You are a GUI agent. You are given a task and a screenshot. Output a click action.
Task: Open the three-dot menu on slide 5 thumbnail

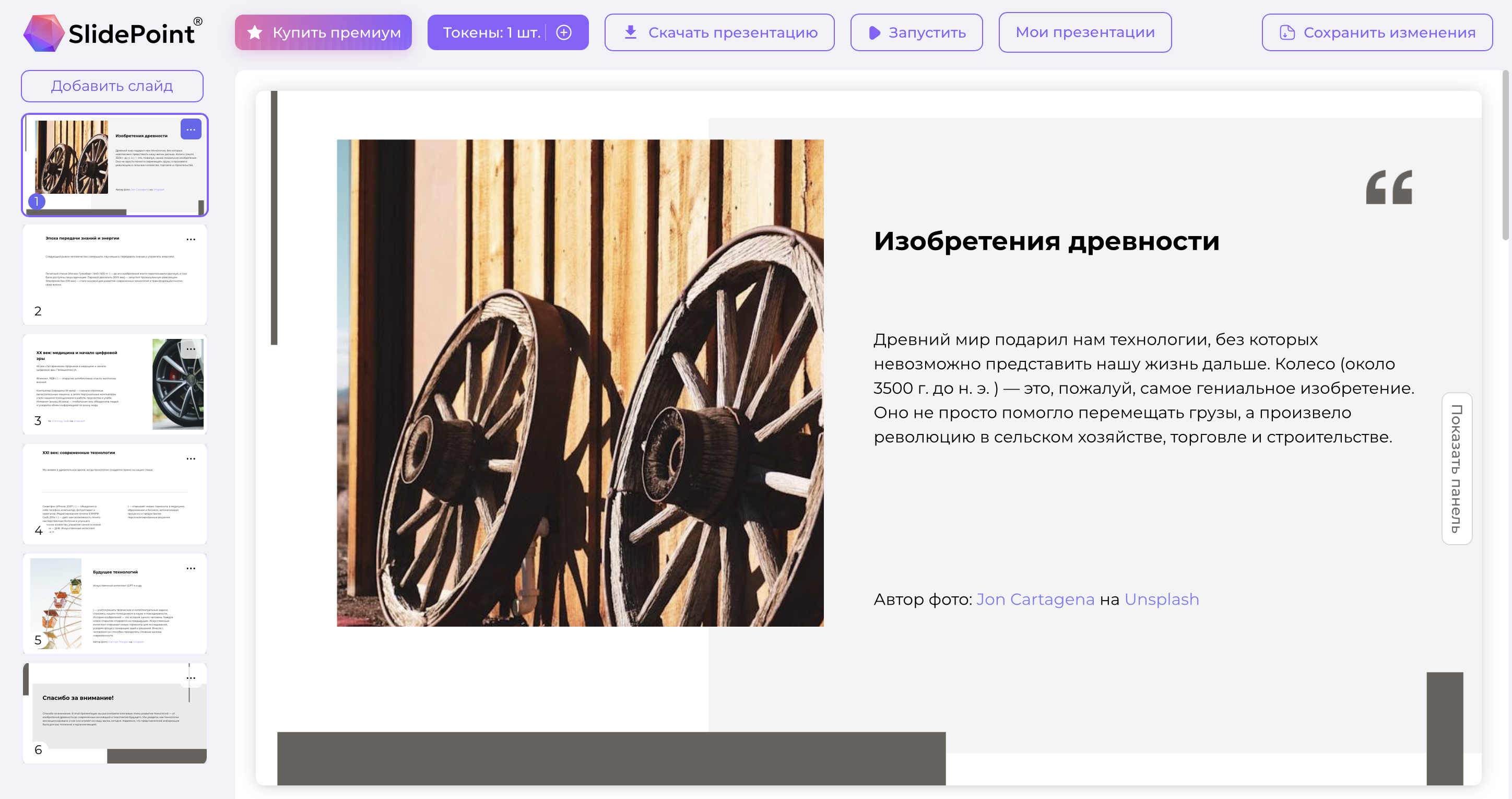pyautogui.click(x=191, y=568)
